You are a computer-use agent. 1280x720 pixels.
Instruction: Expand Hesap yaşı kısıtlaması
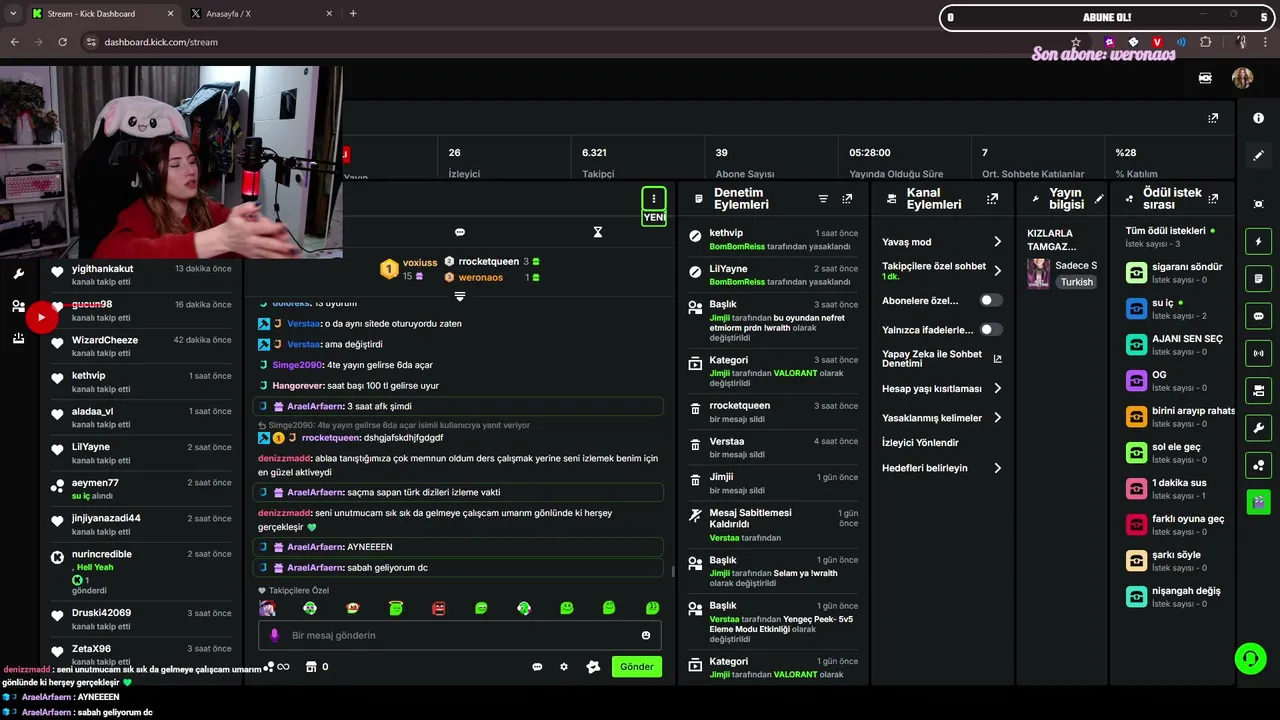(x=942, y=389)
